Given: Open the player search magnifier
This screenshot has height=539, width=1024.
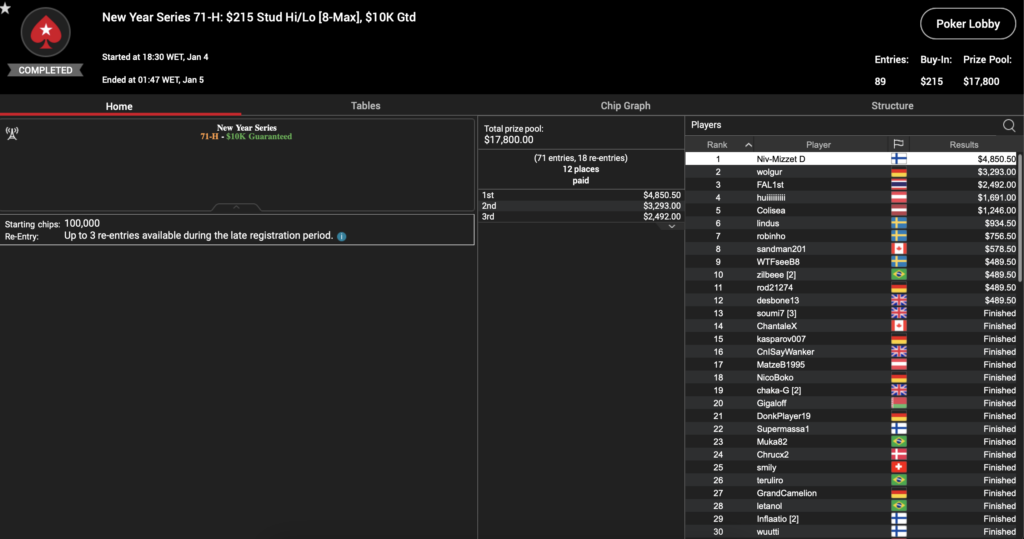Looking at the screenshot, I should point(1009,126).
